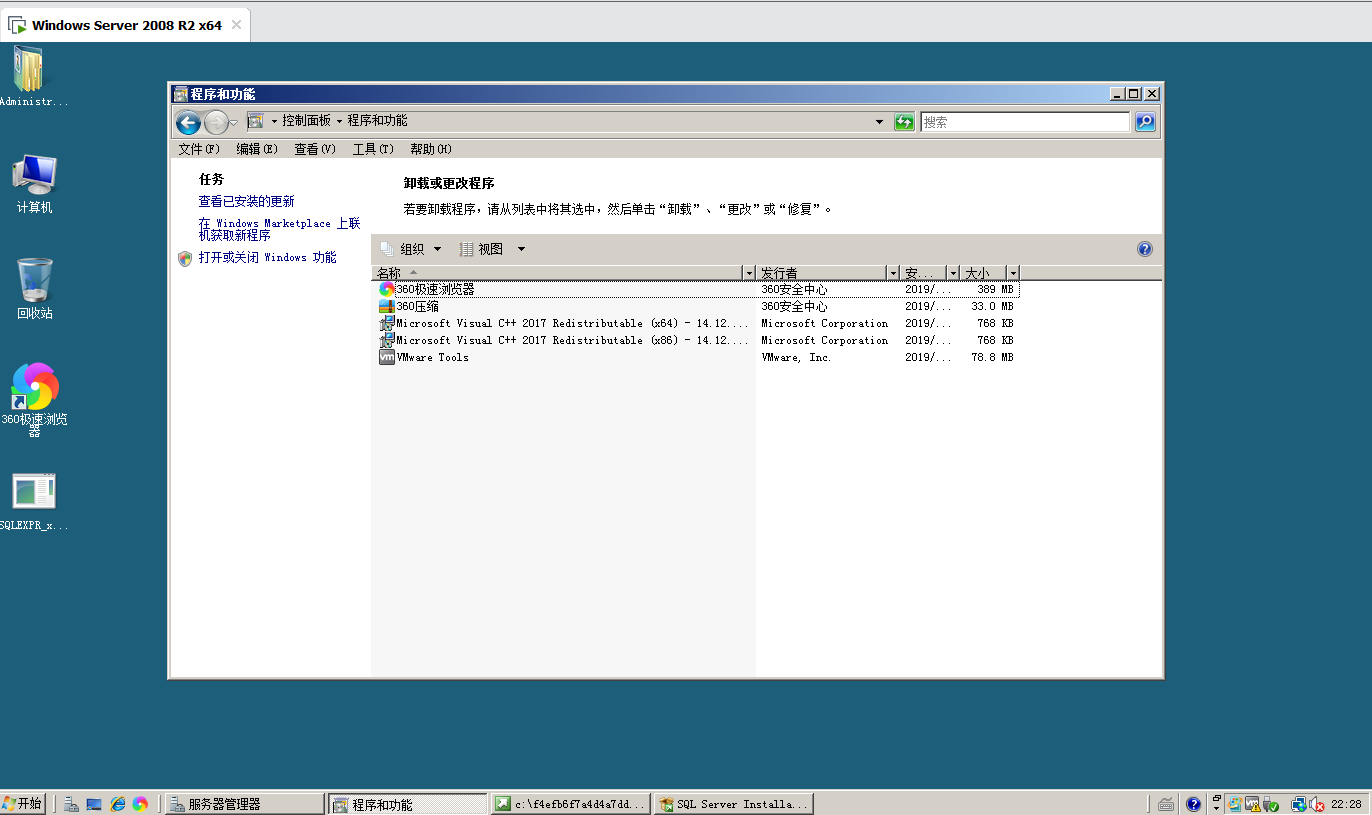Click the Windows Update tray icon
Image resolution: width=1372 pixels, height=815 pixels.
tap(1236, 804)
